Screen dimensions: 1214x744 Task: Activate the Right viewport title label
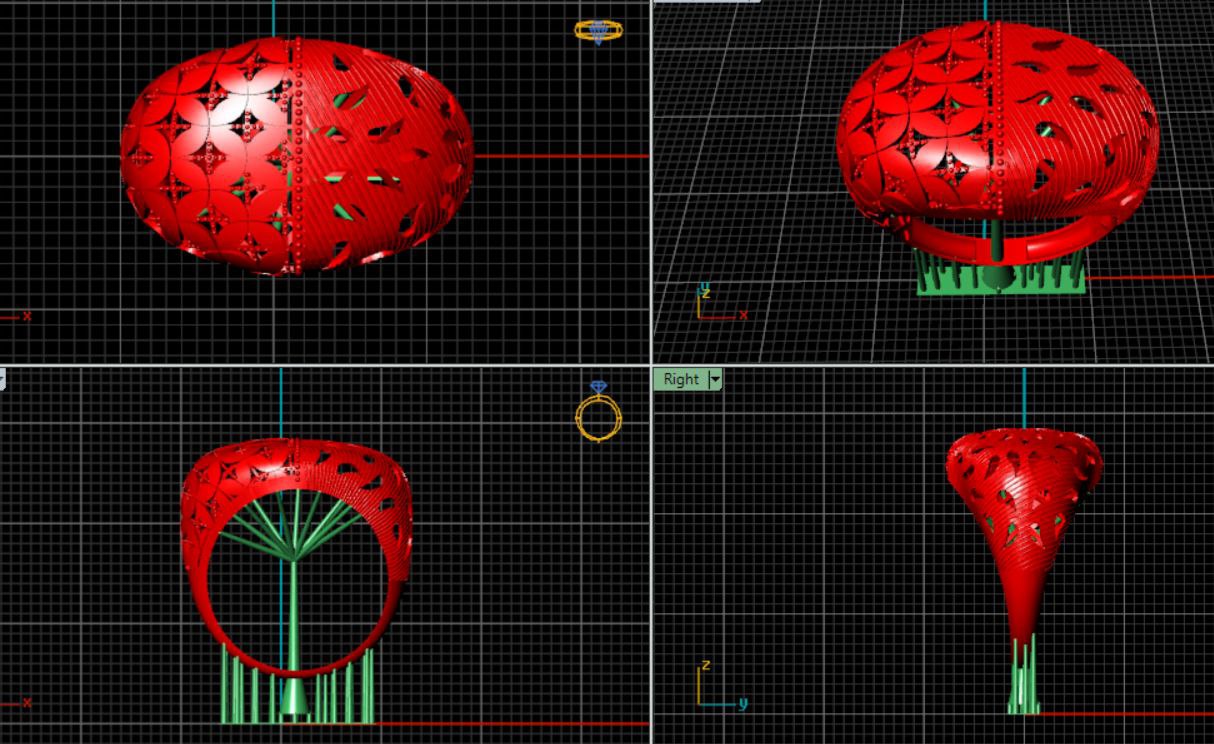681,379
